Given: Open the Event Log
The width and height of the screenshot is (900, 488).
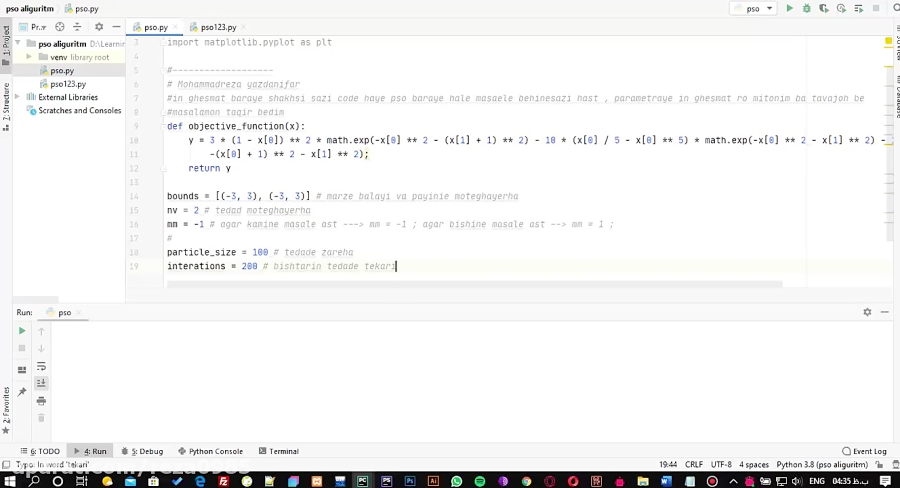Looking at the screenshot, I should click(864, 451).
